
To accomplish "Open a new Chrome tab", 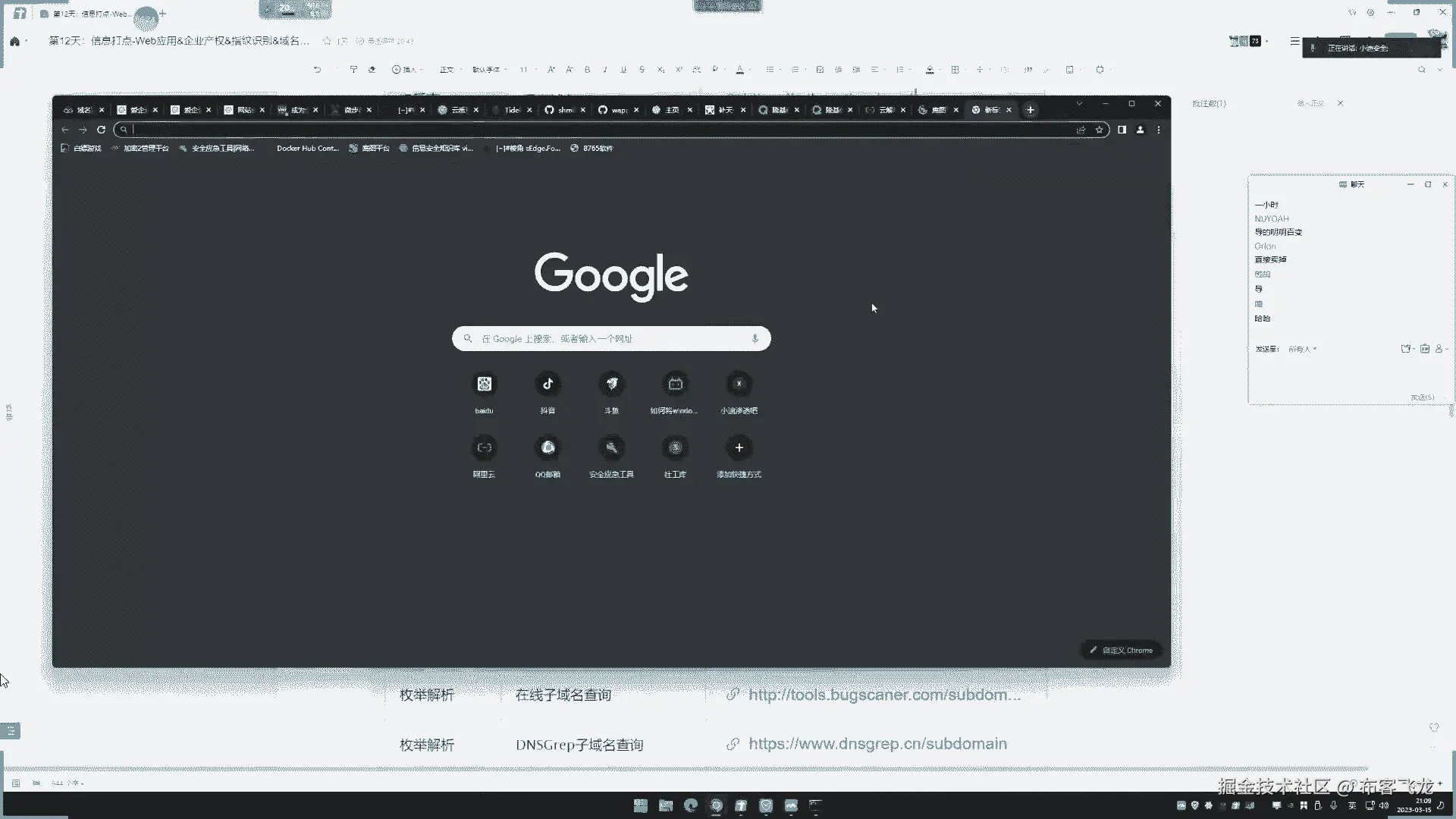I will 1030,110.
